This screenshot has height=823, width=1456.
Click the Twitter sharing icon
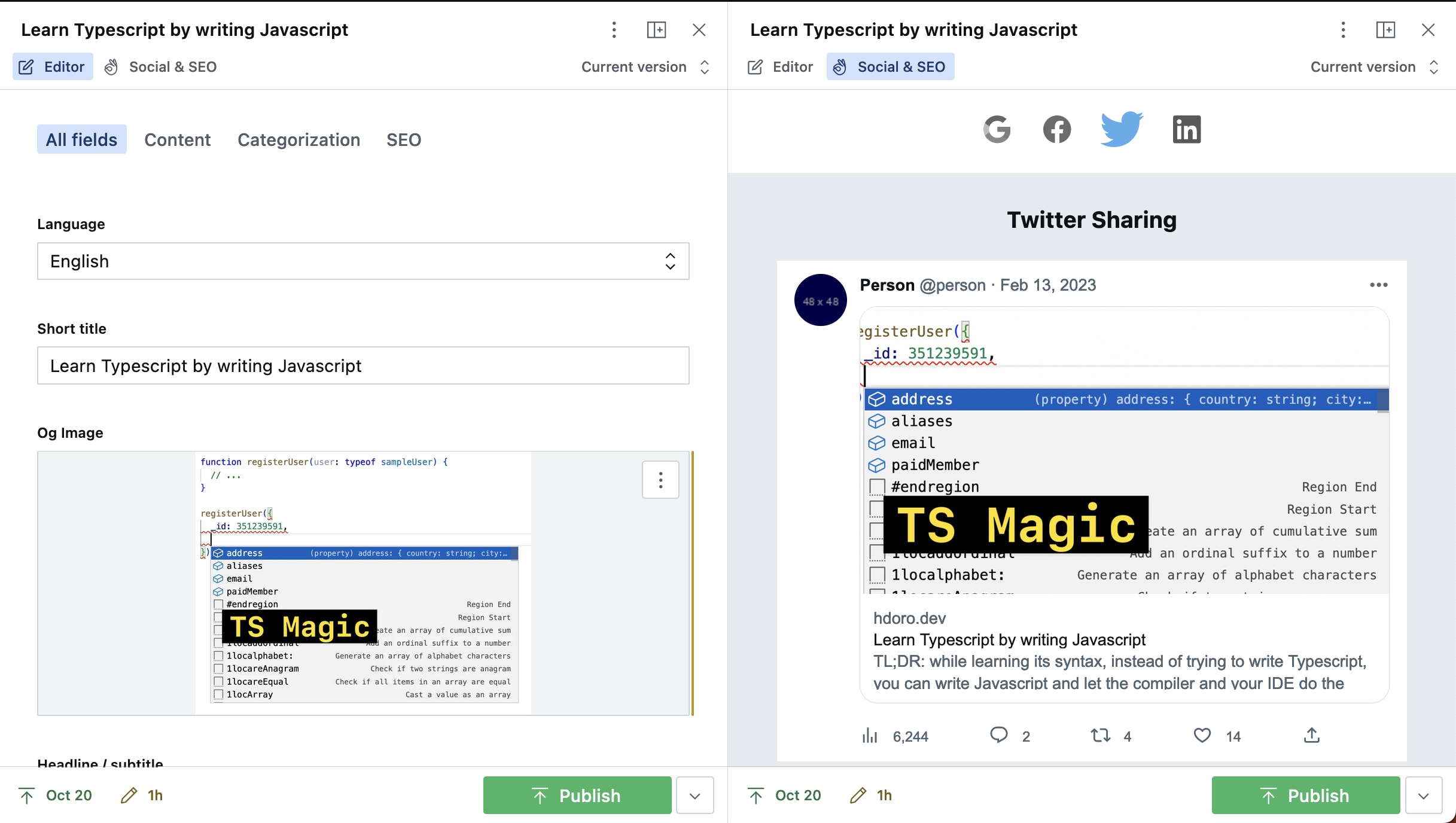pyautogui.click(x=1121, y=128)
